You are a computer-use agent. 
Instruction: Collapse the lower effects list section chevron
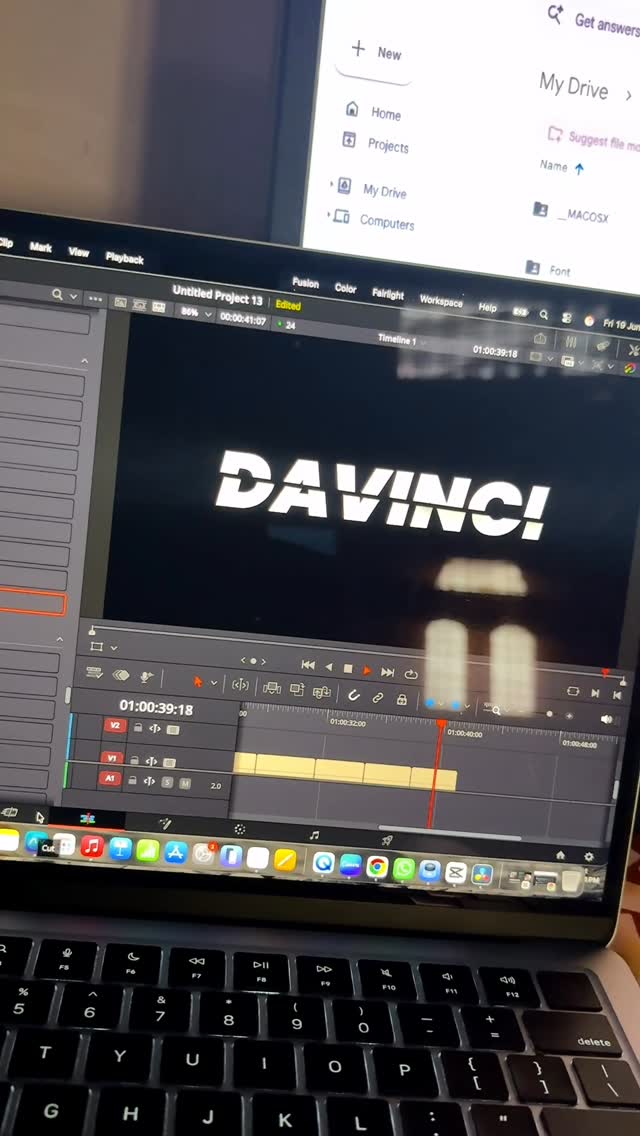pyautogui.click(x=59, y=640)
